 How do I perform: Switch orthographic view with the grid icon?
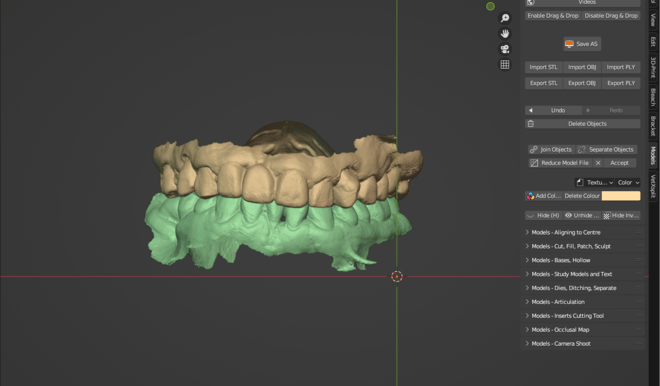[x=505, y=64]
